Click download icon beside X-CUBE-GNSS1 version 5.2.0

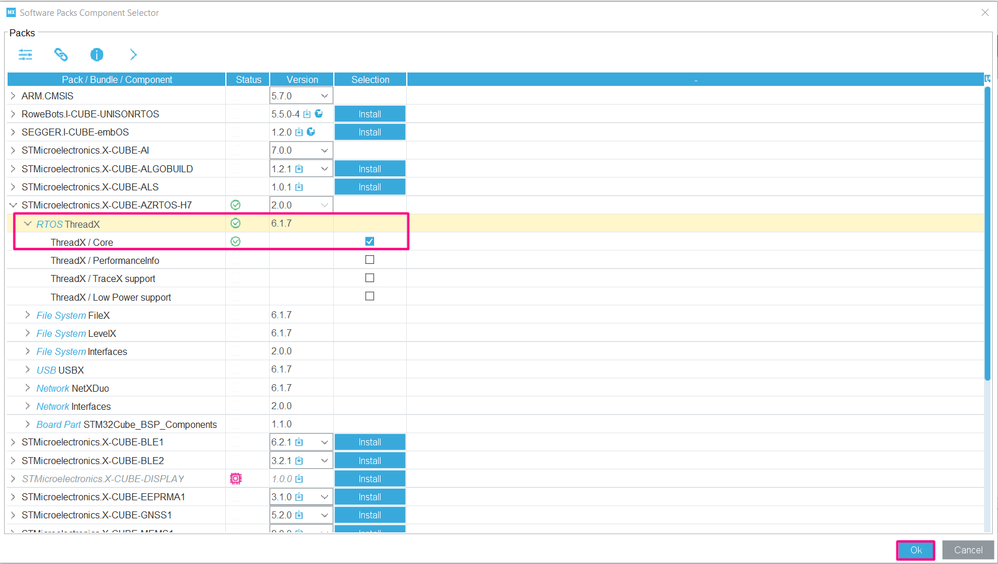click(299, 515)
